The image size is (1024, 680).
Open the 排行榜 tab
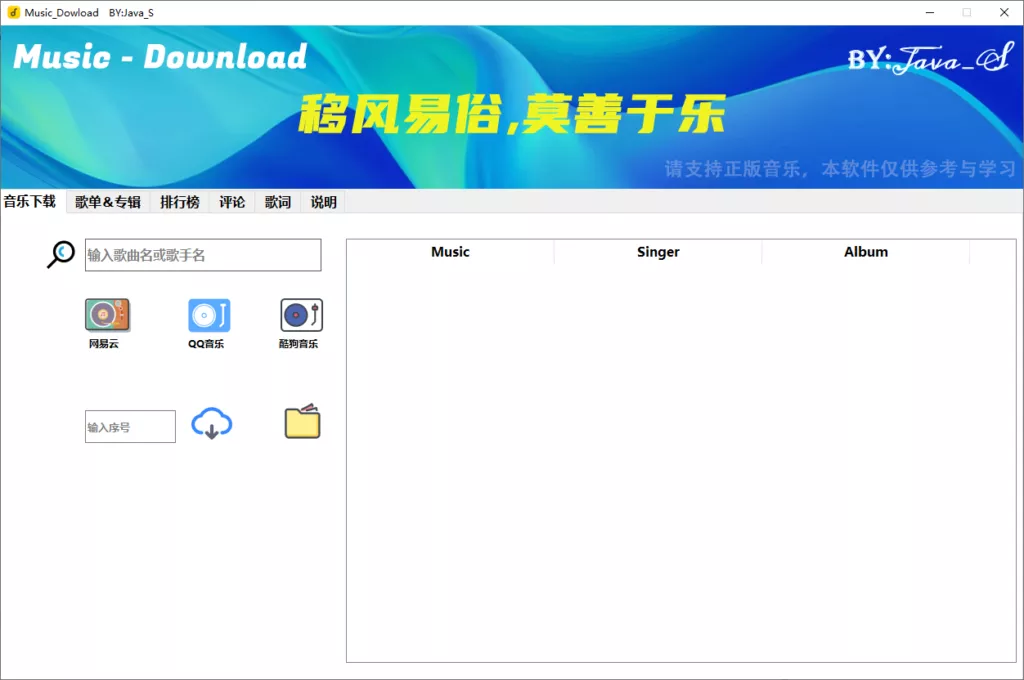point(180,202)
